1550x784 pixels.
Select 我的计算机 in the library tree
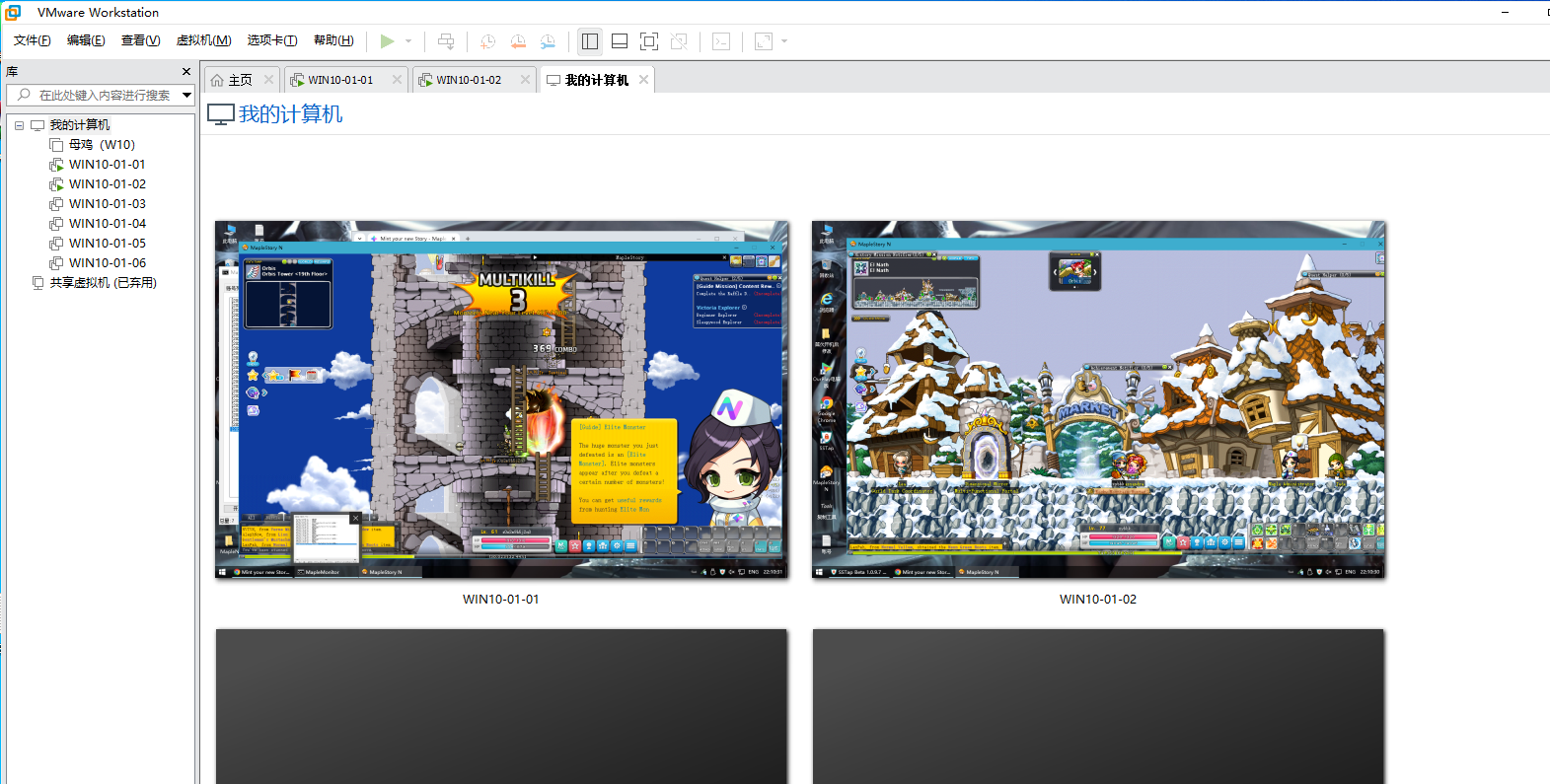80,125
